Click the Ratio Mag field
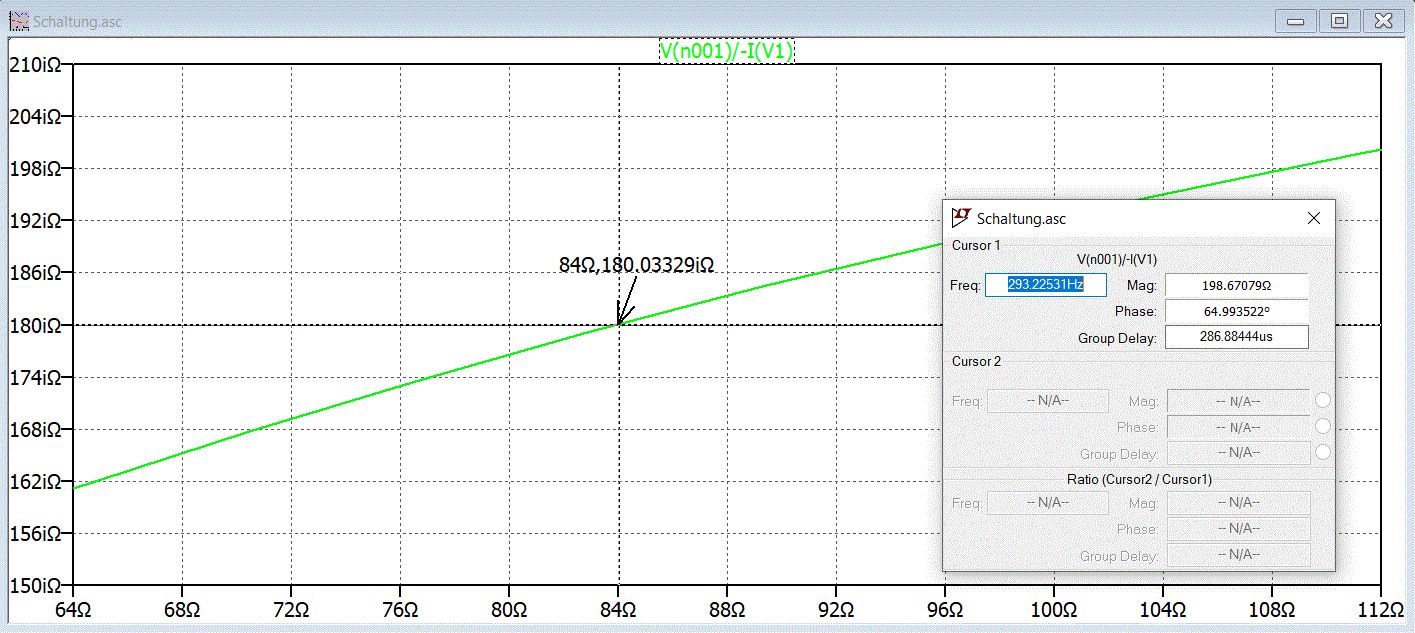The image size is (1415, 633). pyautogui.click(x=1238, y=503)
